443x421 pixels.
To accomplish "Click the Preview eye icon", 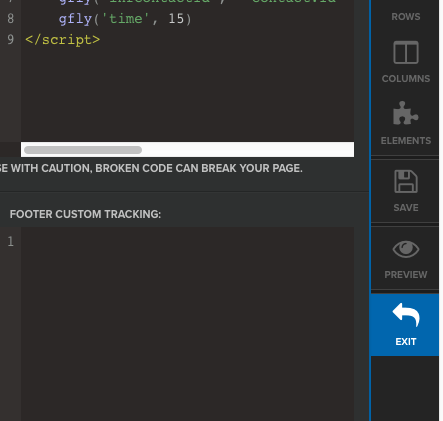I will (406, 249).
